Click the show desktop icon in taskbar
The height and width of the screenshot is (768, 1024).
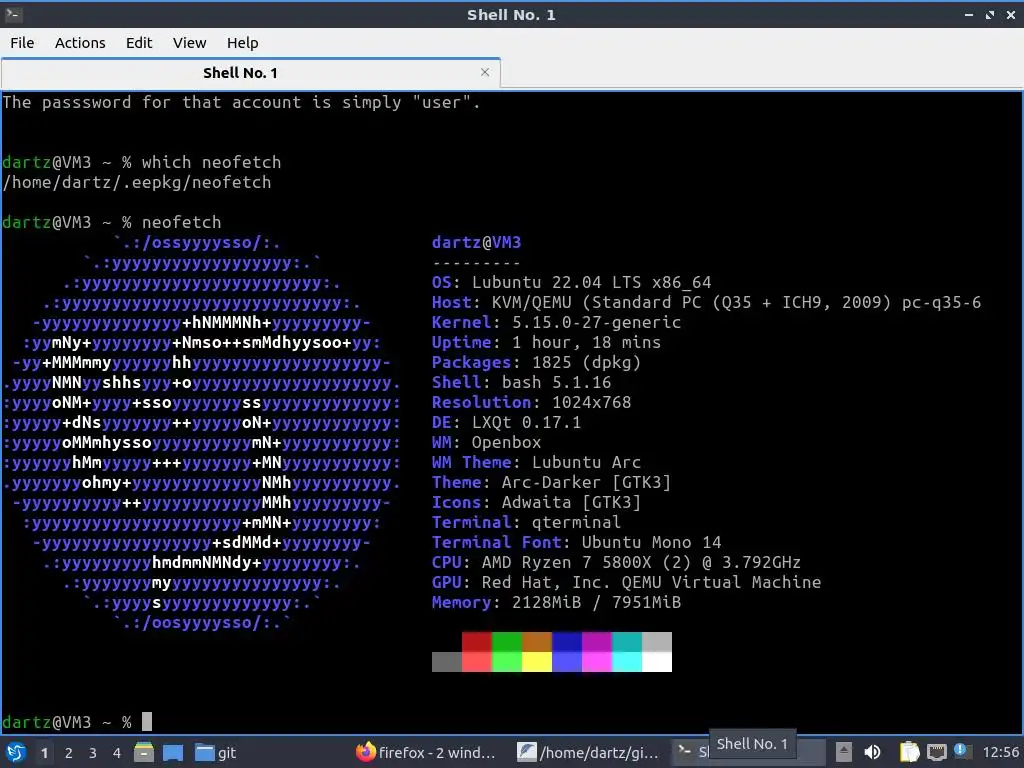click(173, 752)
